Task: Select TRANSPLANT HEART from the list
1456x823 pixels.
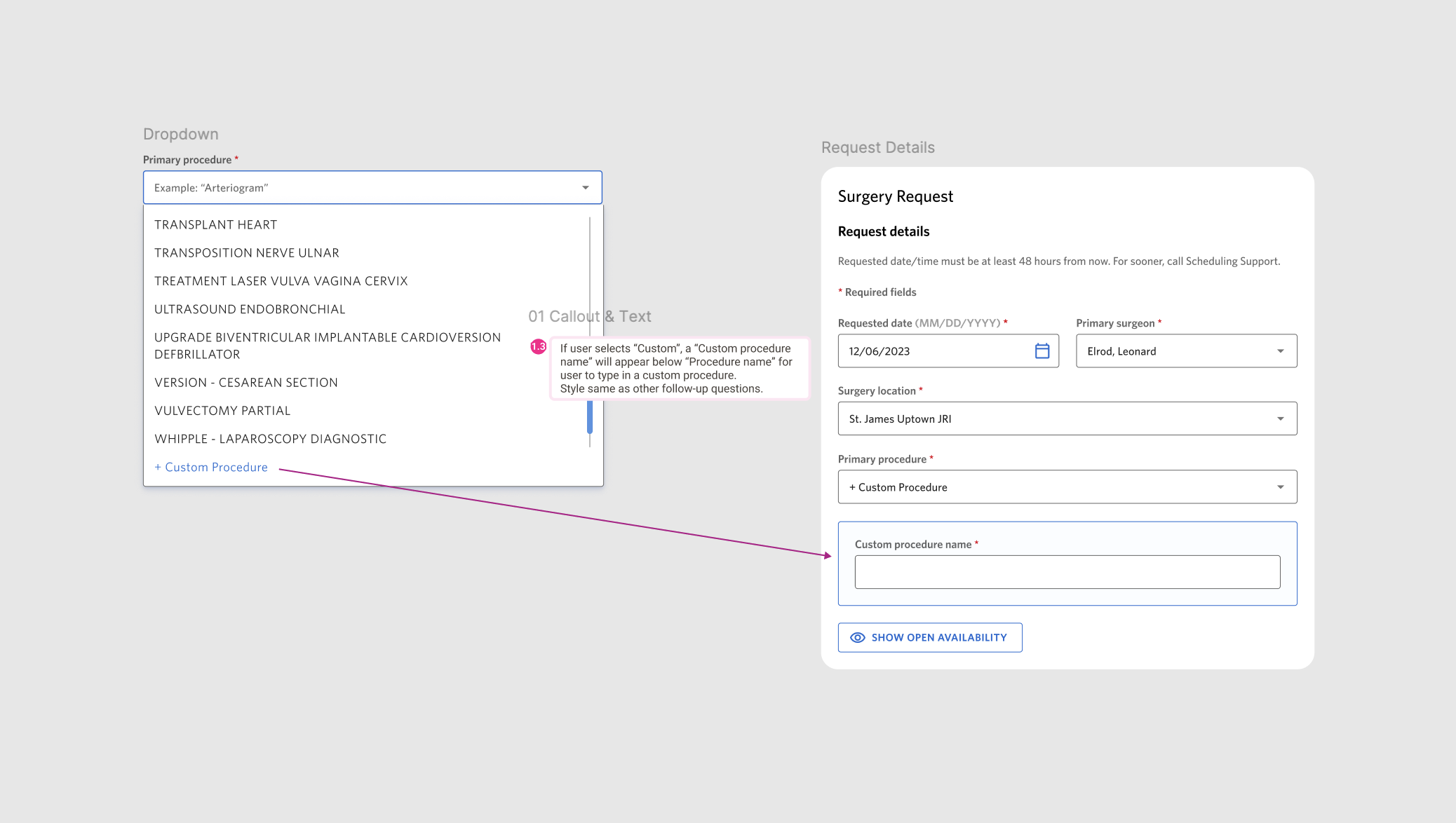Action: click(215, 225)
